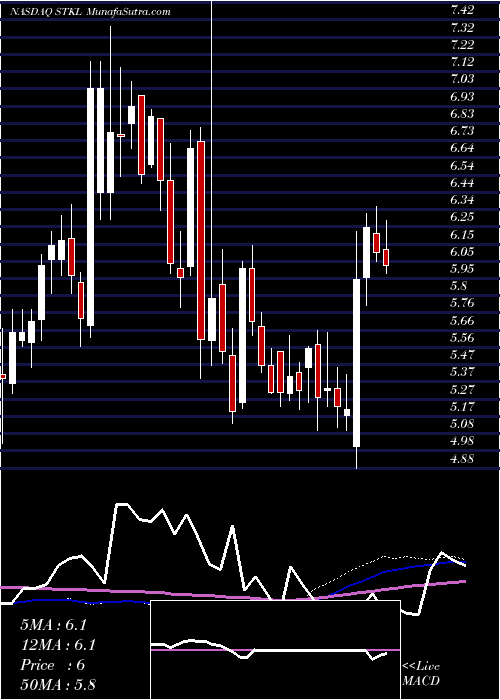Click the 7.03 price axis label
The width and height of the screenshot is (500, 700).
pyautogui.click(x=462, y=79)
